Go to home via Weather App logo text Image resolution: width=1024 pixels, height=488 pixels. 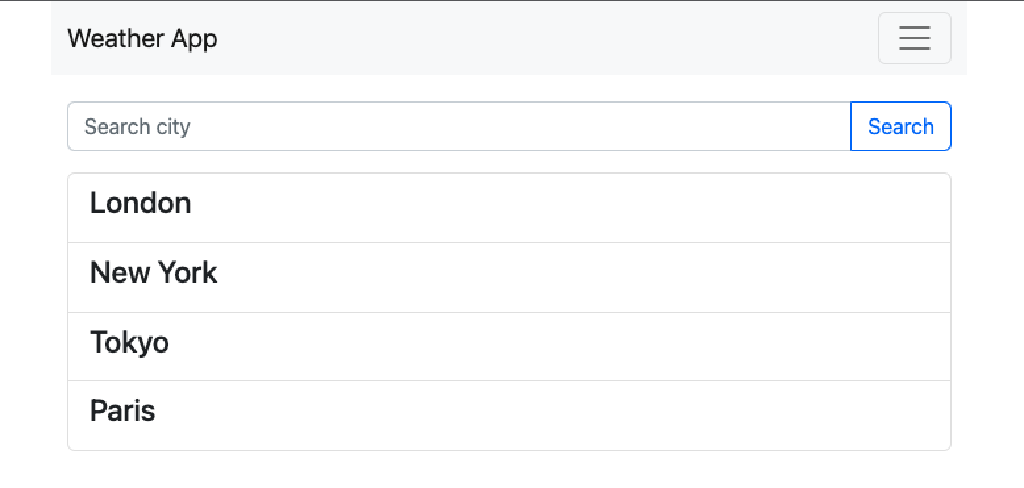coord(142,39)
